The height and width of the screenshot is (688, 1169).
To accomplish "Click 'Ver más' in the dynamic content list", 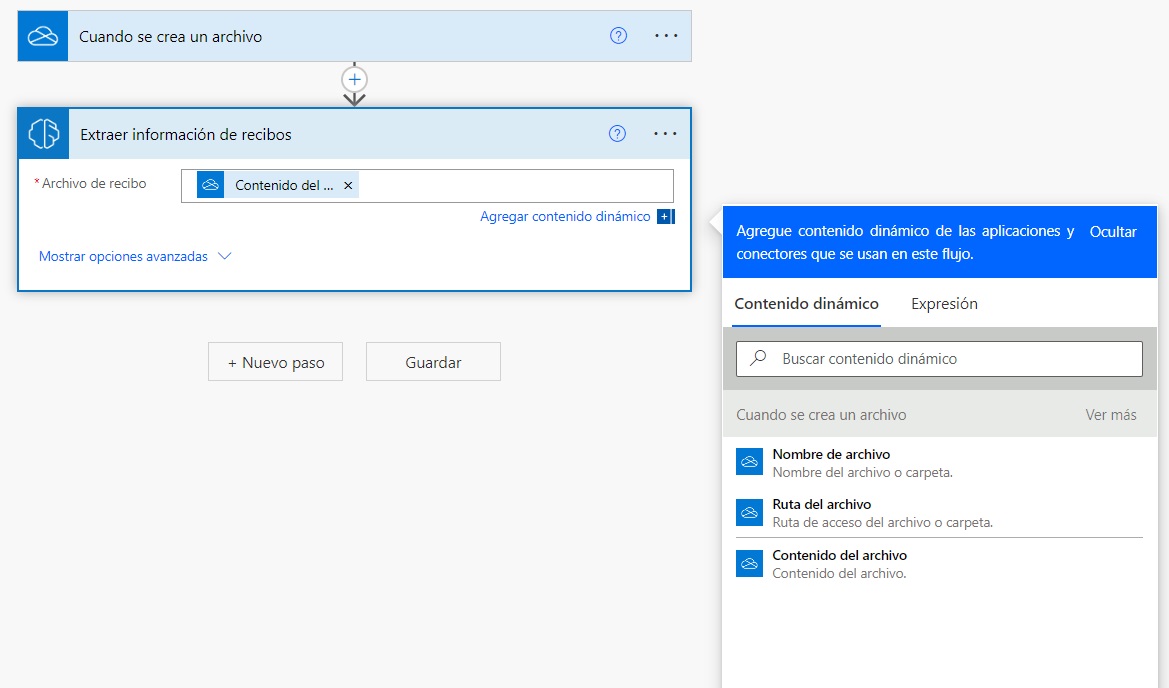I will coord(1110,415).
